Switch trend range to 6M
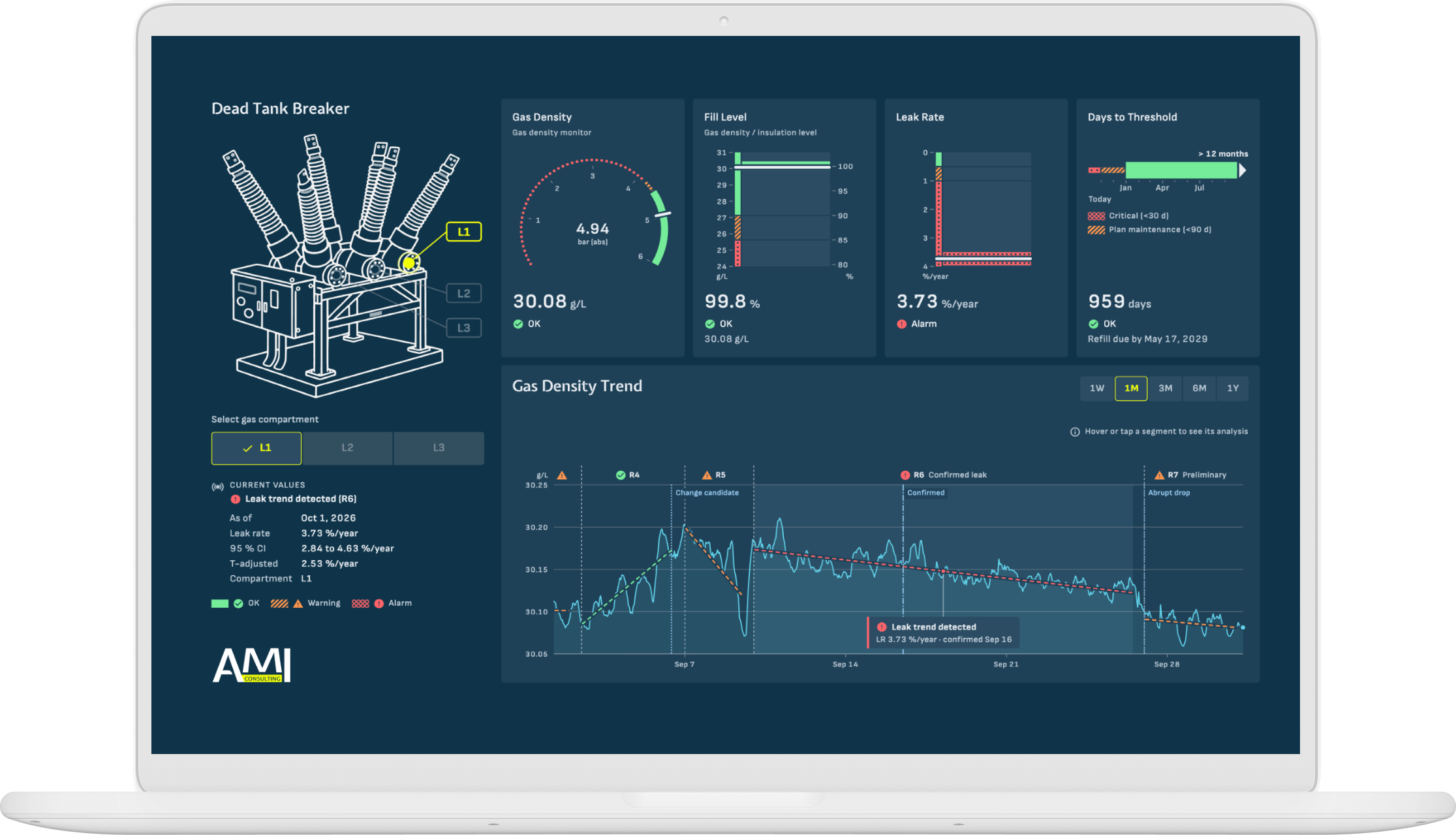1456x835 pixels. tap(1200, 388)
